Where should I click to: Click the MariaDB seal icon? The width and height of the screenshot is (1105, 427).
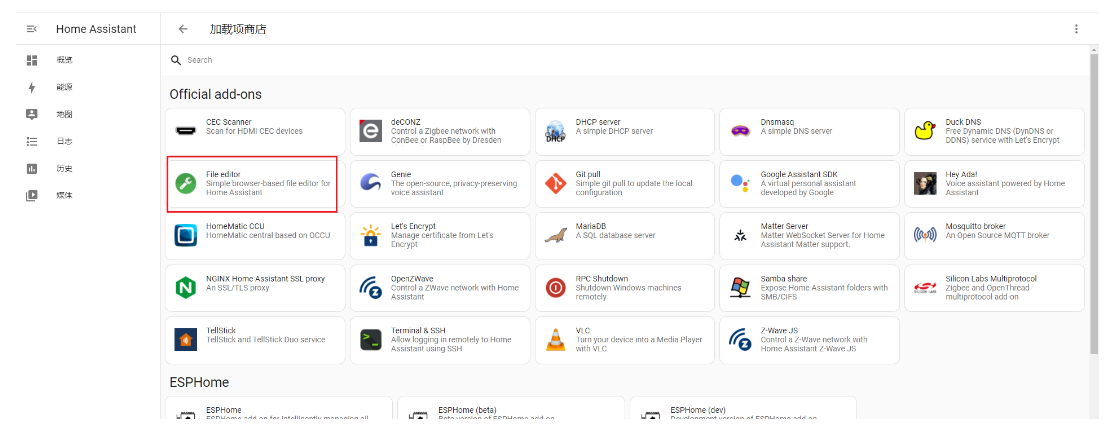[x=555, y=236]
